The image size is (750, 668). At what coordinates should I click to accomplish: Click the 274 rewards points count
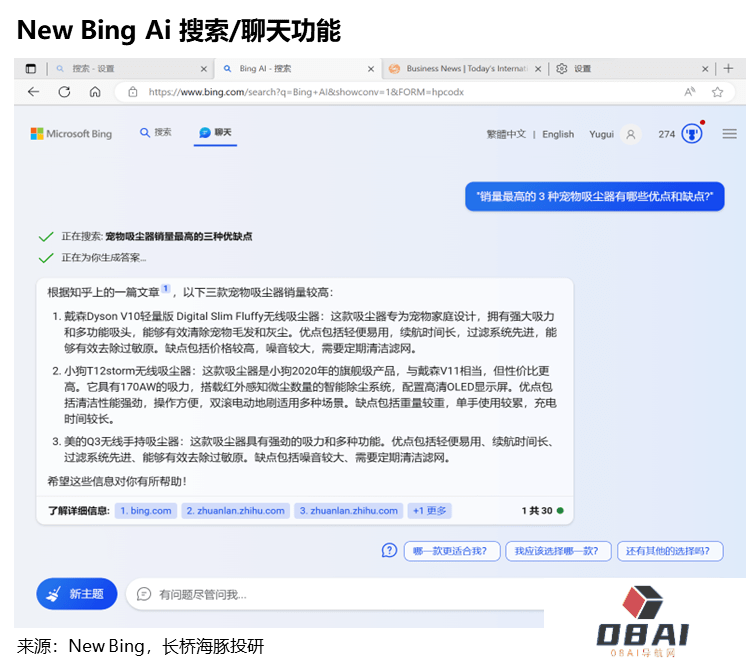point(666,134)
